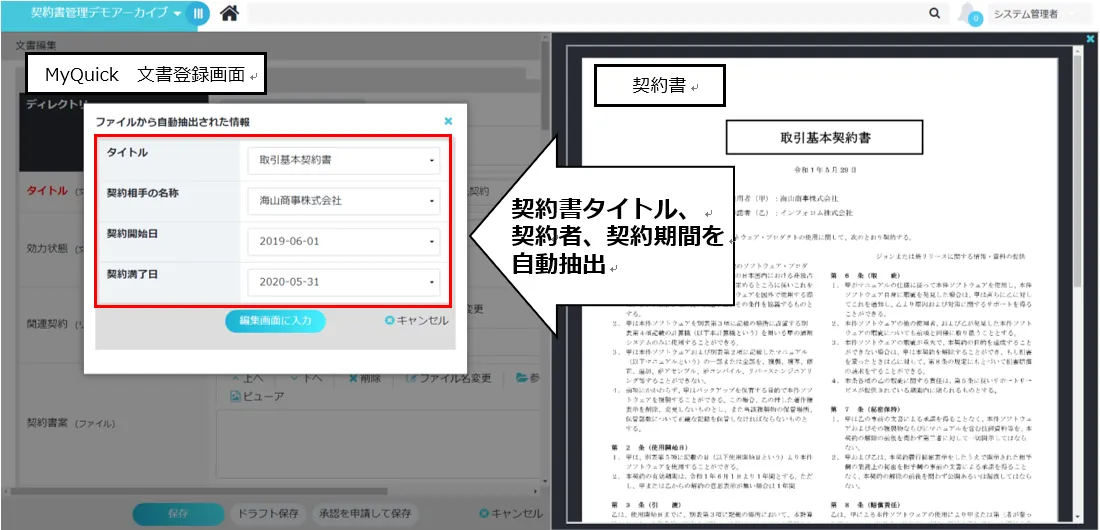Screen dimensions: 1100x530
Task: Open the 契約満了日 dropdown 2020-05-31
Action: coord(344,282)
